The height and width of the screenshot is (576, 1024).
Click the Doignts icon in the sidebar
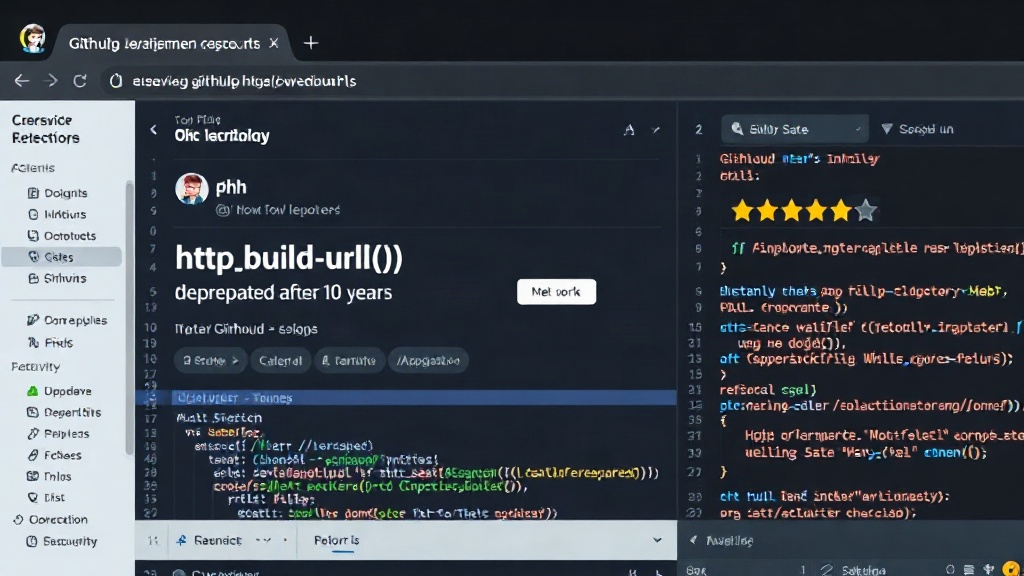pyautogui.click(x=33, y=193)
